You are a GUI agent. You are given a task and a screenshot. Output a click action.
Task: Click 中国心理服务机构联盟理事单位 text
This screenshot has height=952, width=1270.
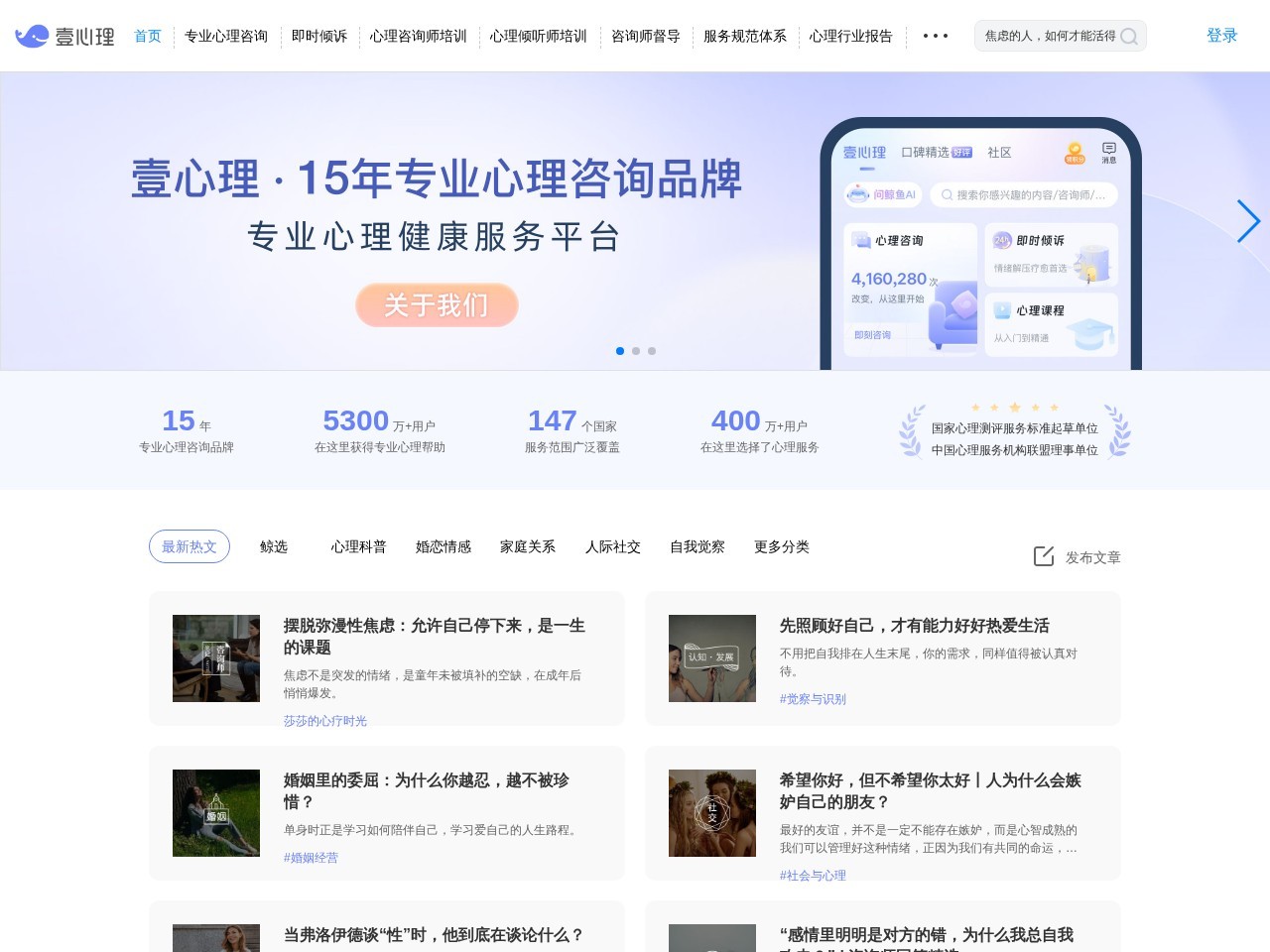coord(1015,450)
